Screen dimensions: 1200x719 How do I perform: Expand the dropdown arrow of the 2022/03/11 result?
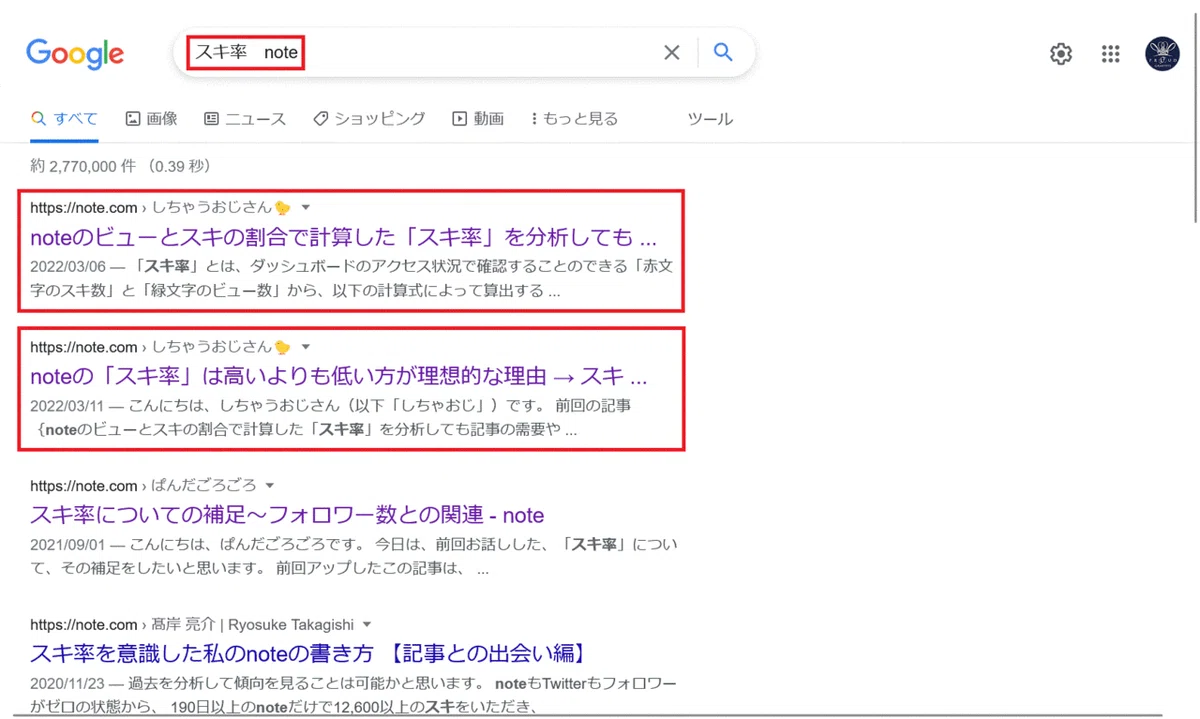pos(306,347)
